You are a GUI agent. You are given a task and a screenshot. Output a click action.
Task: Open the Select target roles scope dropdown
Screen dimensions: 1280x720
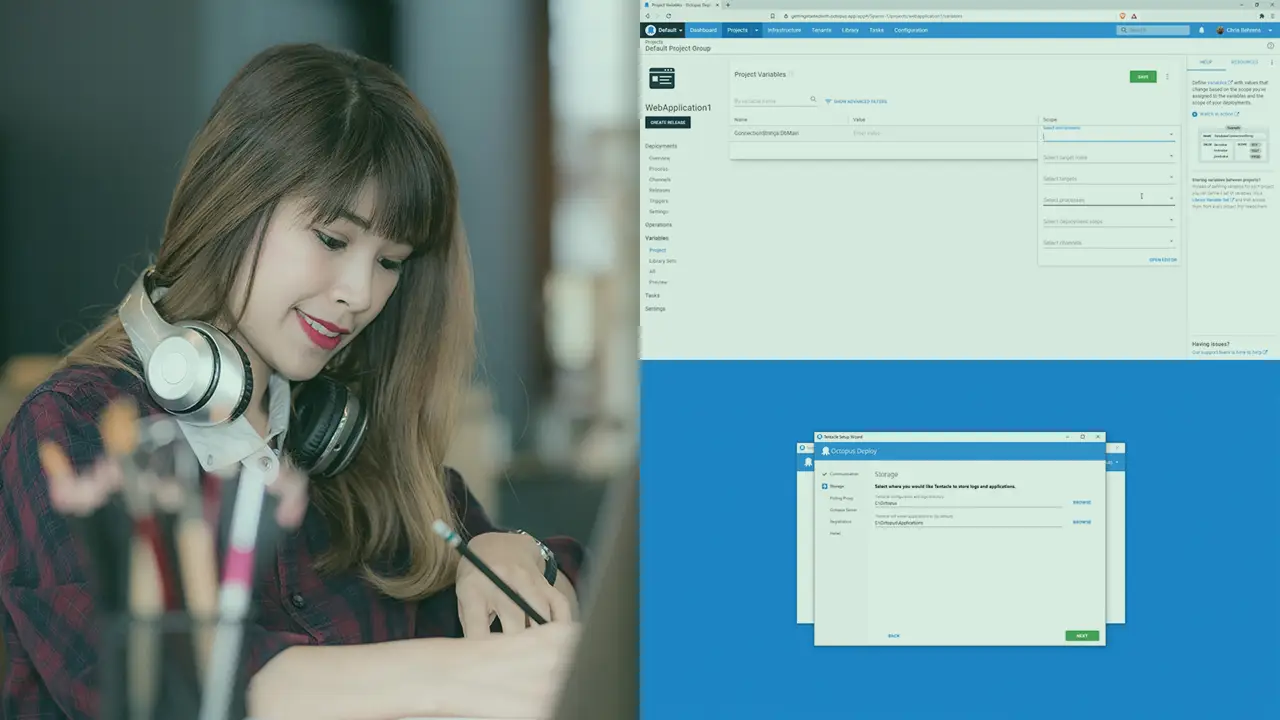point(1109,157)
